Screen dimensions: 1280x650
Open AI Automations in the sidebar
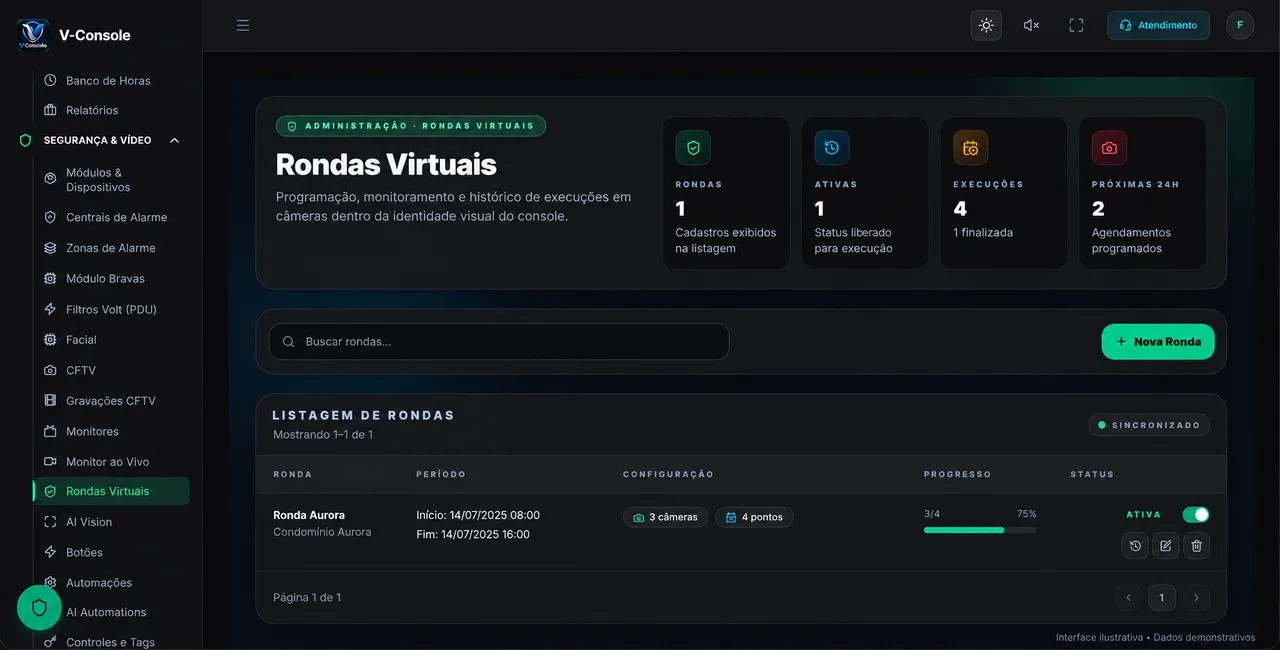106,612
